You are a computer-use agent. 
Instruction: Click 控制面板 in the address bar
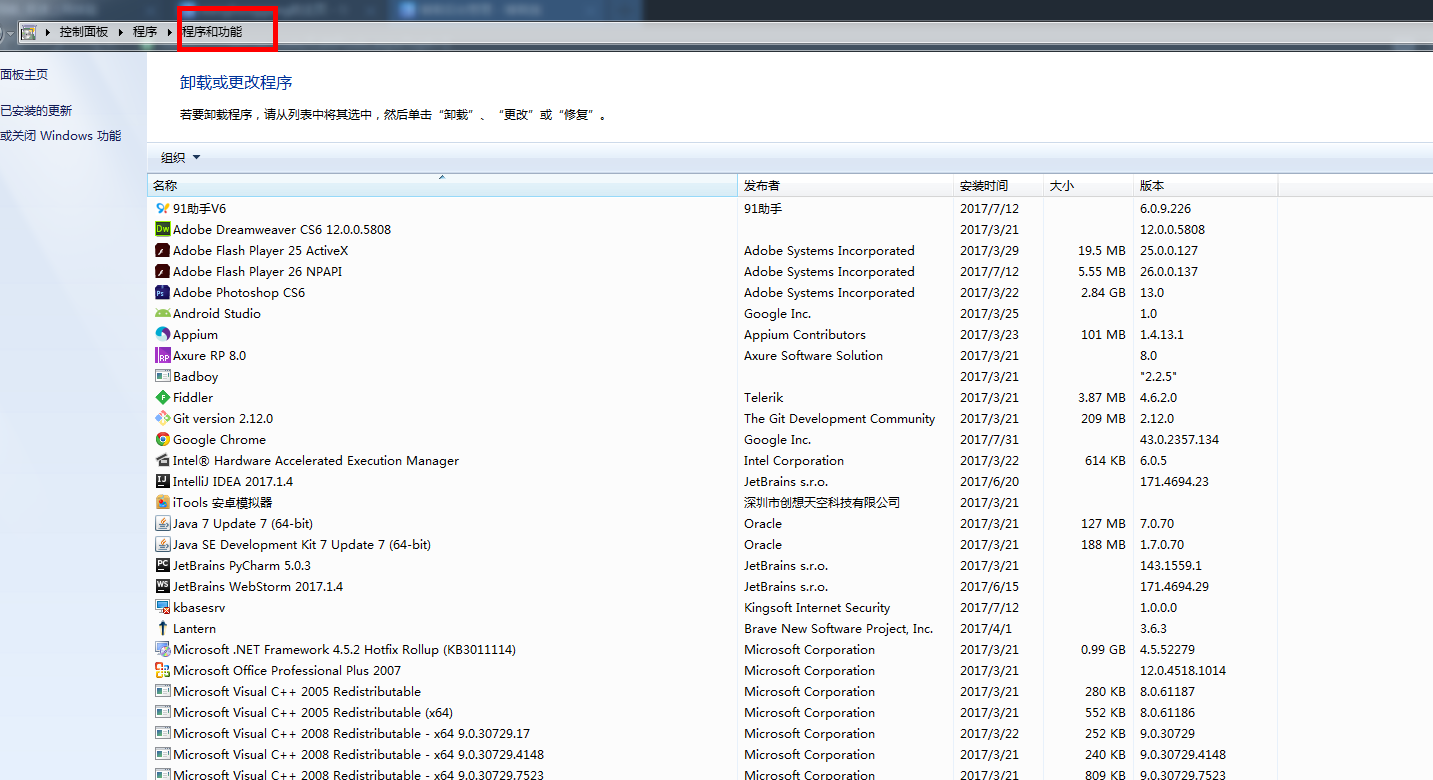(x=84, y=32)
